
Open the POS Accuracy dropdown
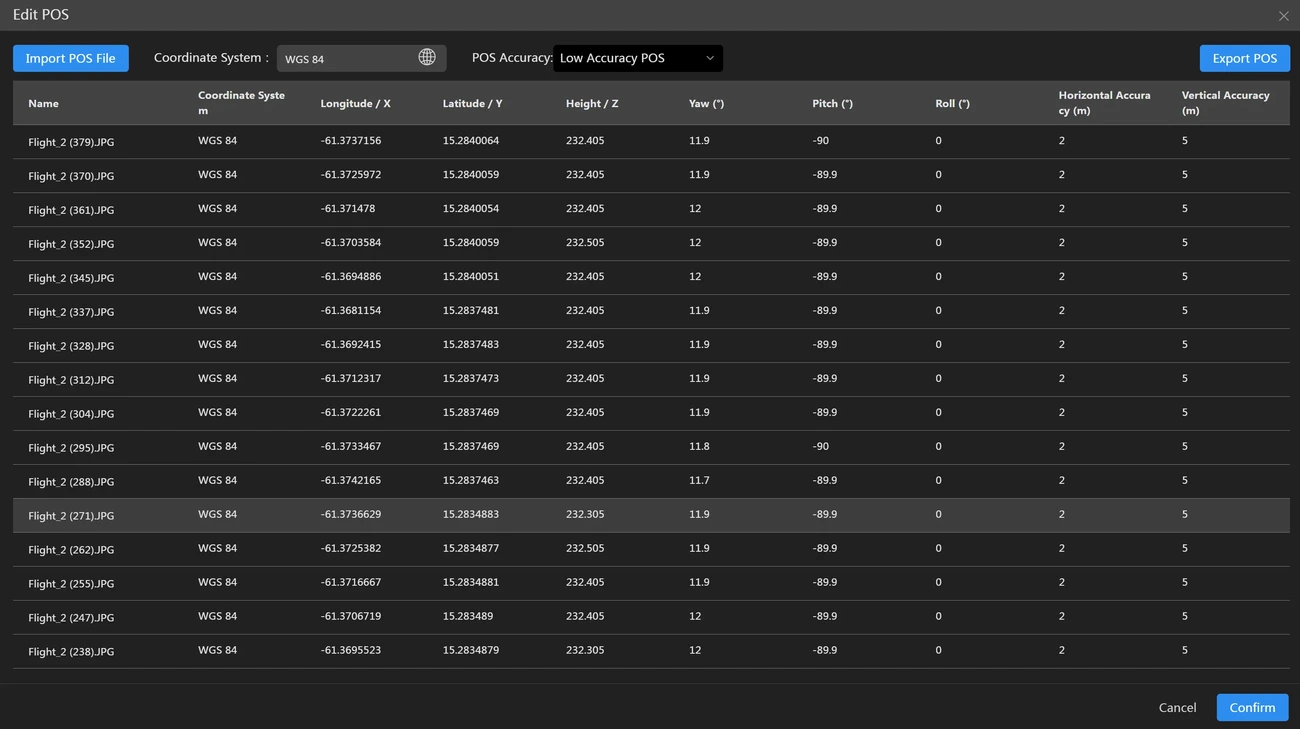click(637, 58)
